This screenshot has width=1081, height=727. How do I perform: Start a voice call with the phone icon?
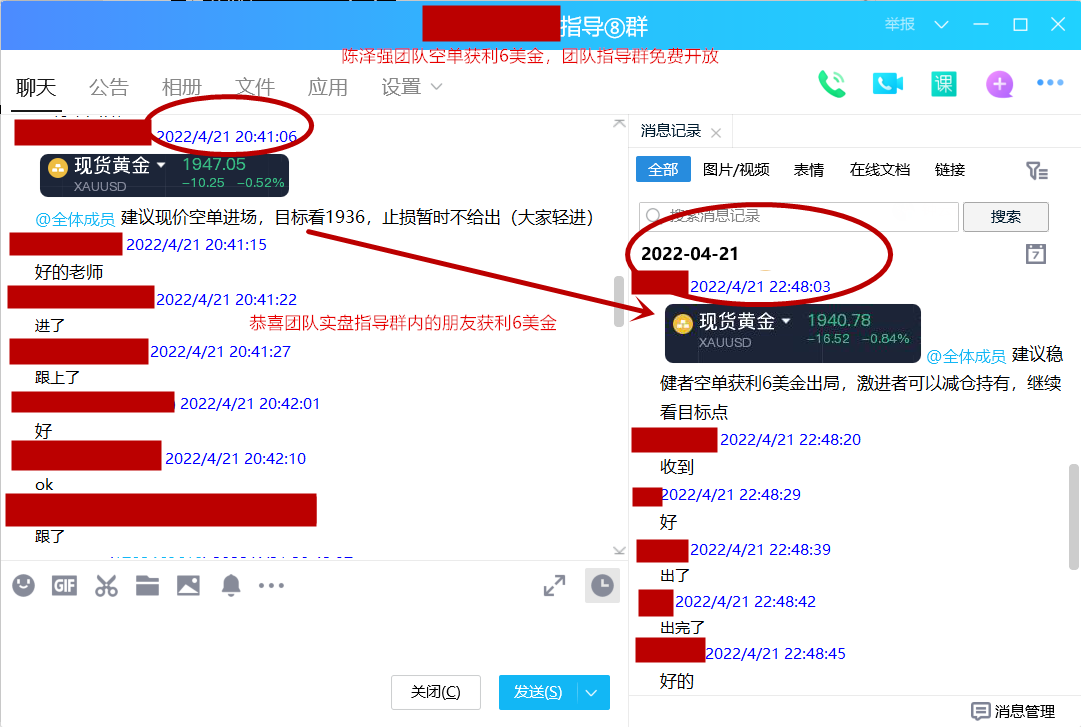tap(831, 84)
